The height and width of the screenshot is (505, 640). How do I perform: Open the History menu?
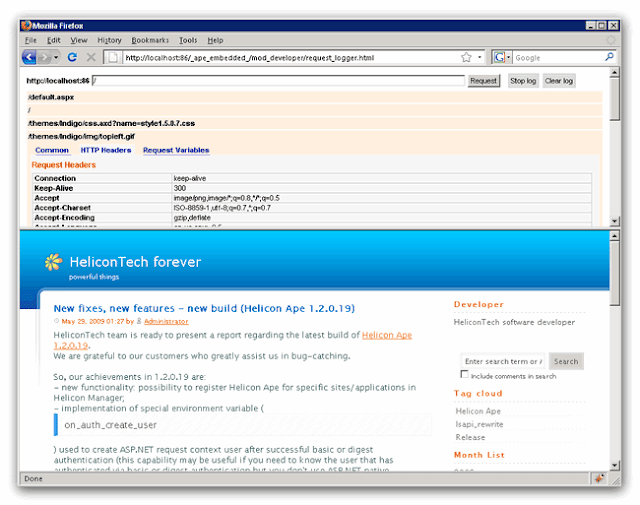point(109,40)
